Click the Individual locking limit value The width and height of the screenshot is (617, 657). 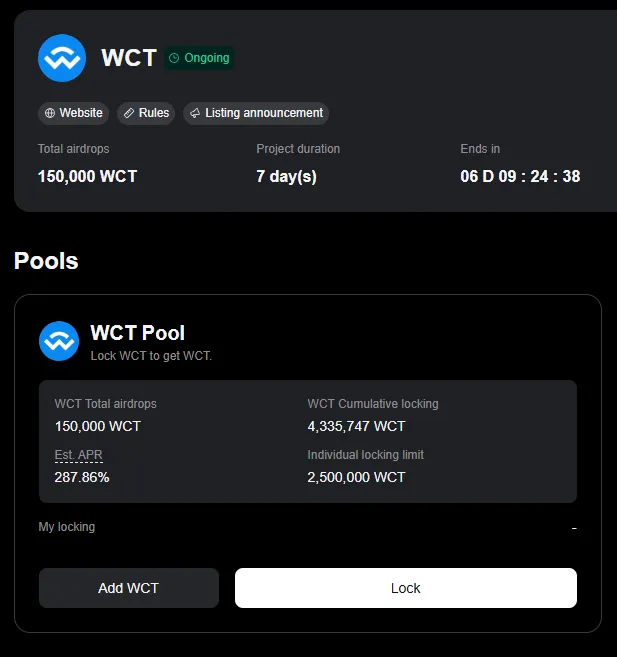(356, 477)
